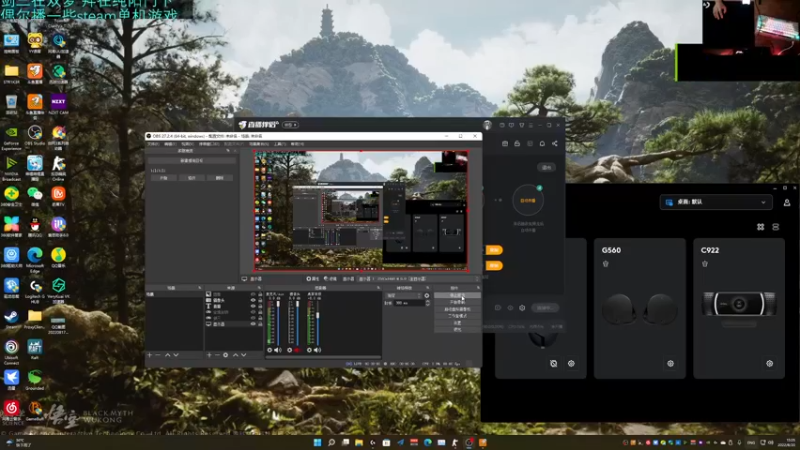
Task: Switch G HUB devices to grid view
Action: (x=761, y=227)
